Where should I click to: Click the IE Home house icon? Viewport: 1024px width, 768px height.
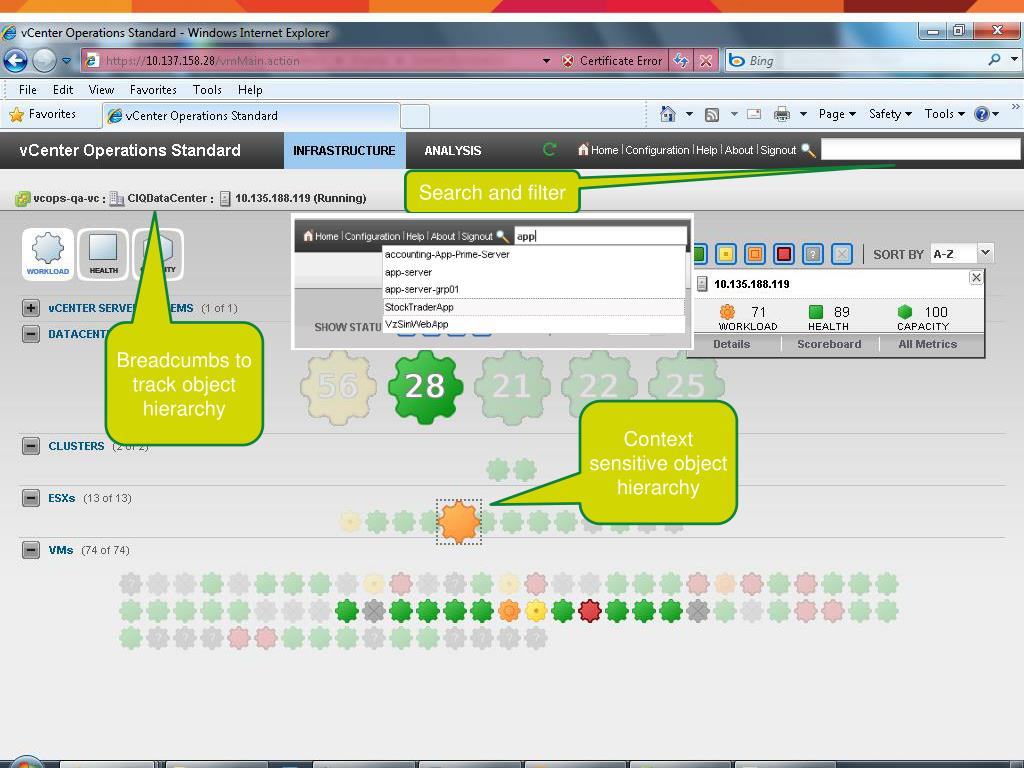click(667, 114)
